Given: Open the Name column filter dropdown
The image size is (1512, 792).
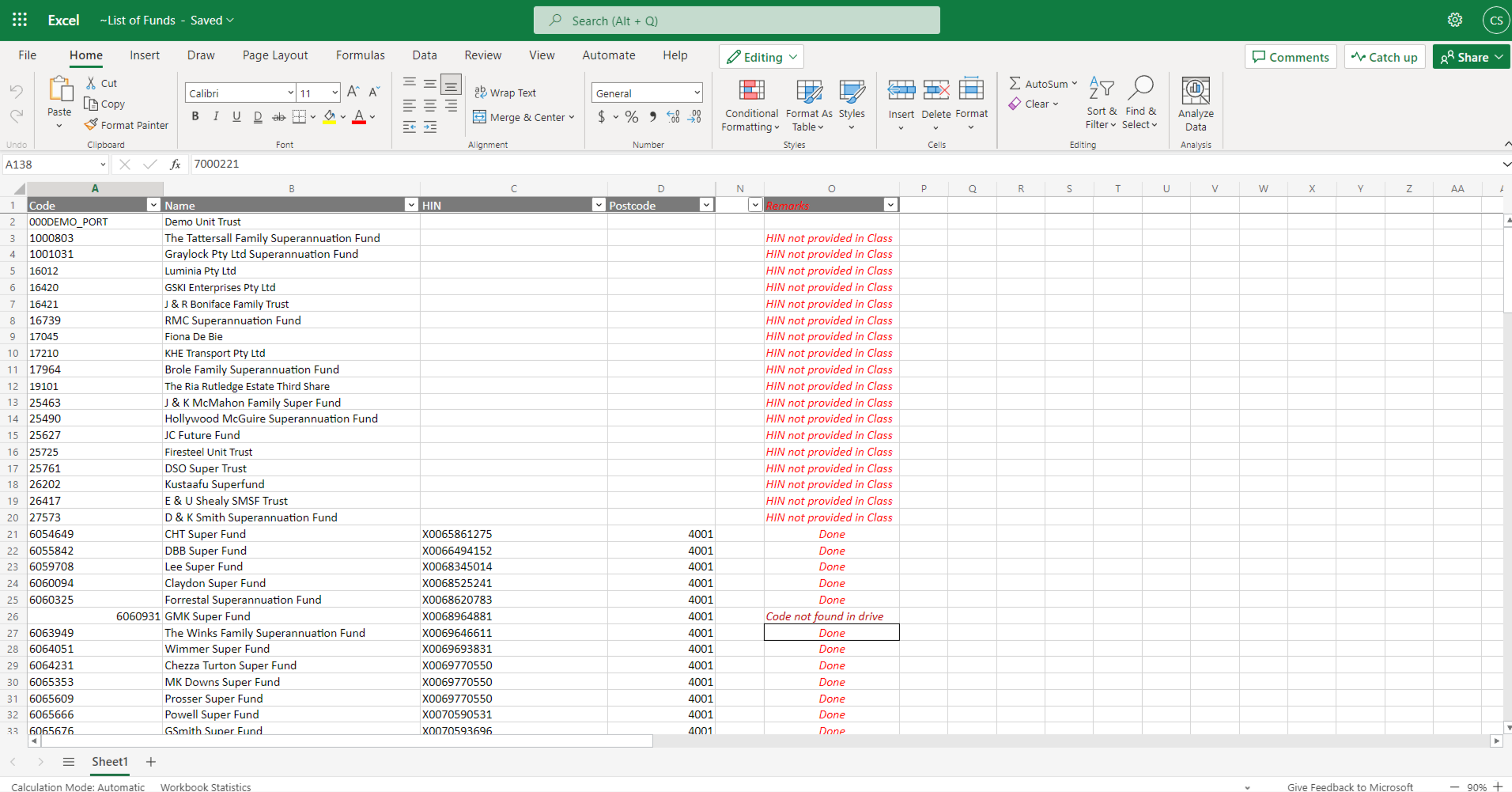Looking at the screenshot, I should pos(410,205).
